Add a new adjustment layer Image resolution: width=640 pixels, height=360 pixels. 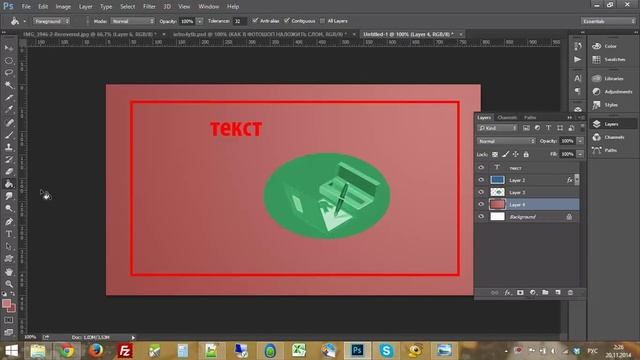(533, 293)
